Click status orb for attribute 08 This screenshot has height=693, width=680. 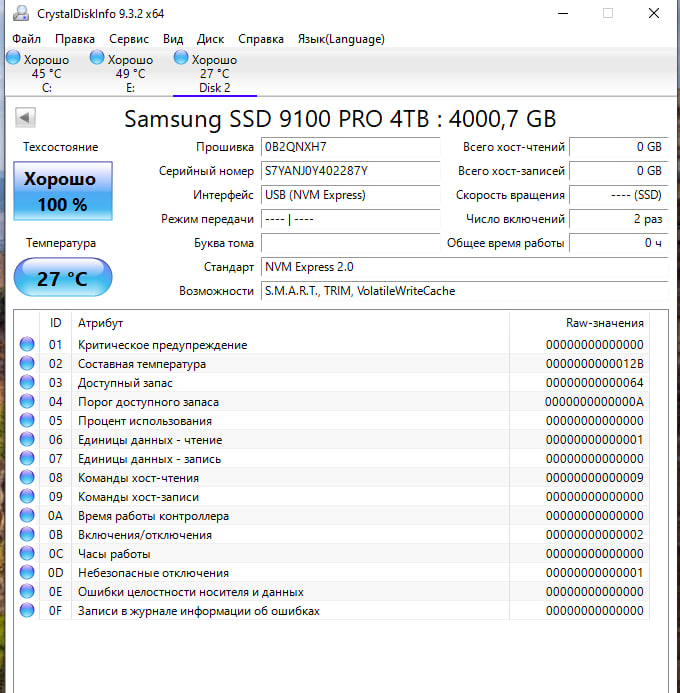pyautogui.click(x=27, y=477)
